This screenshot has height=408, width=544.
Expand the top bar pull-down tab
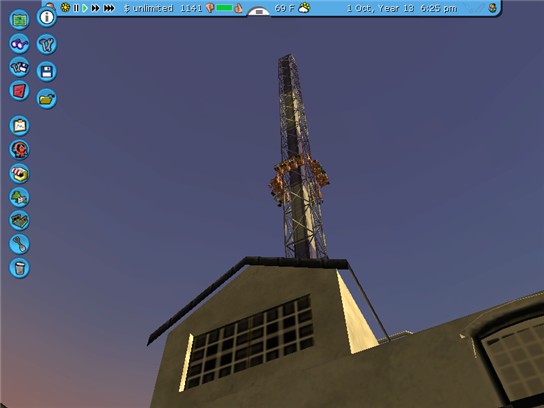(x=259, y=12)
